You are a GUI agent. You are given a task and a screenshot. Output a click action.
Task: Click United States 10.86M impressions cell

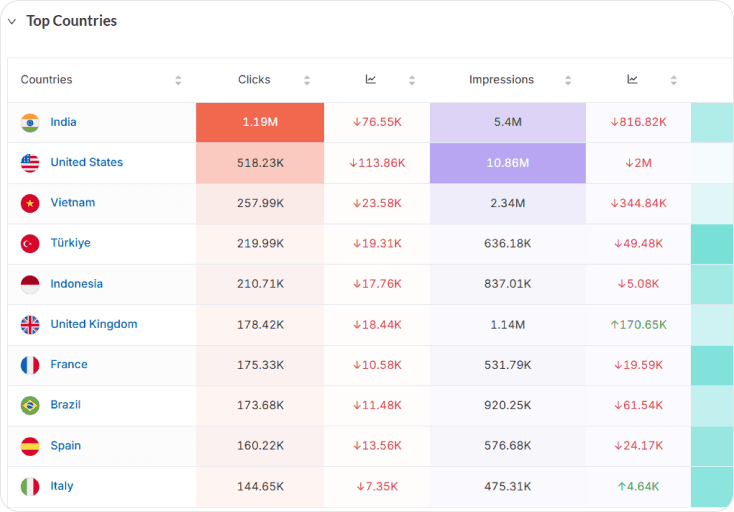tap(507, 163)
